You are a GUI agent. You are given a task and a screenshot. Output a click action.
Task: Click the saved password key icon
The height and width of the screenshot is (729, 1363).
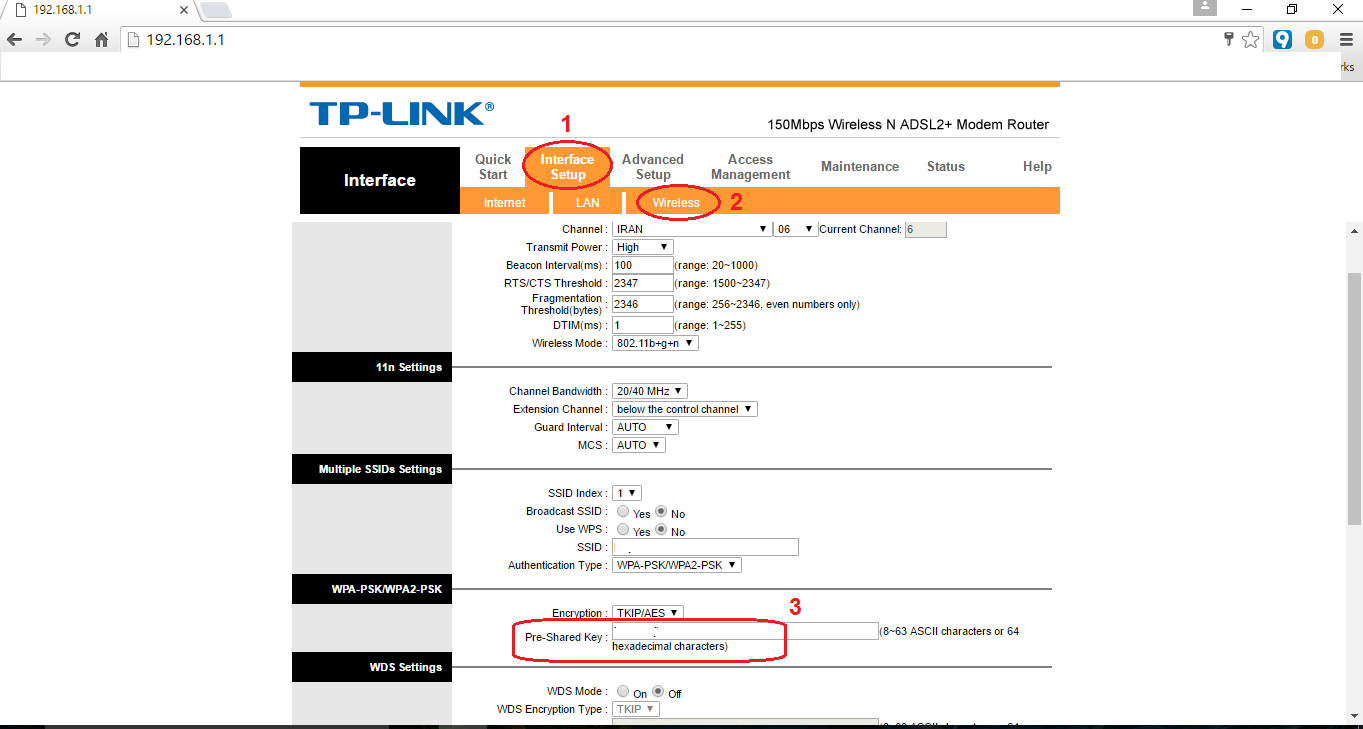pos(1229,39)
